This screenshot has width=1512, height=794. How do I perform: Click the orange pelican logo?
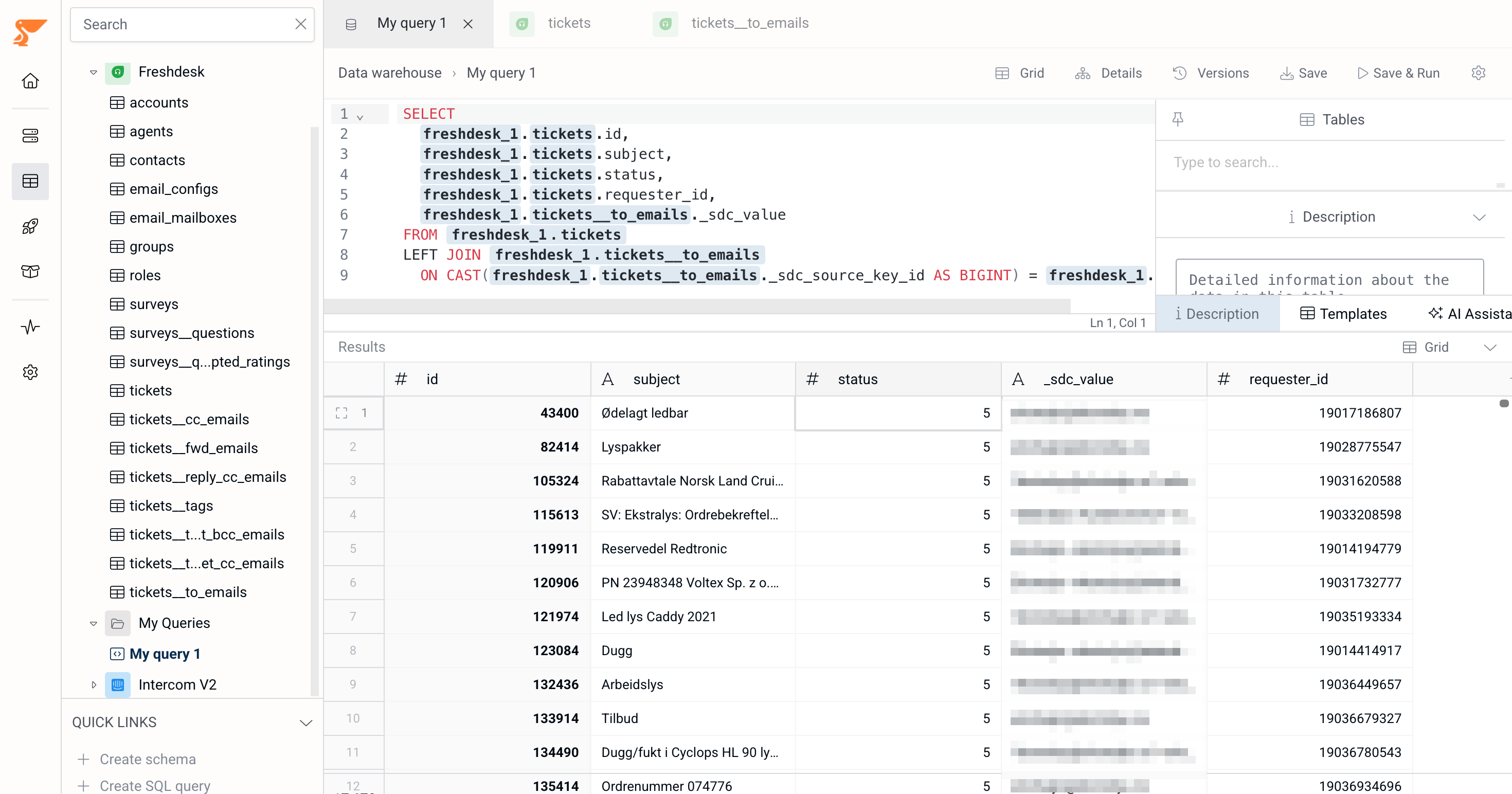click(x=29, y=32)
